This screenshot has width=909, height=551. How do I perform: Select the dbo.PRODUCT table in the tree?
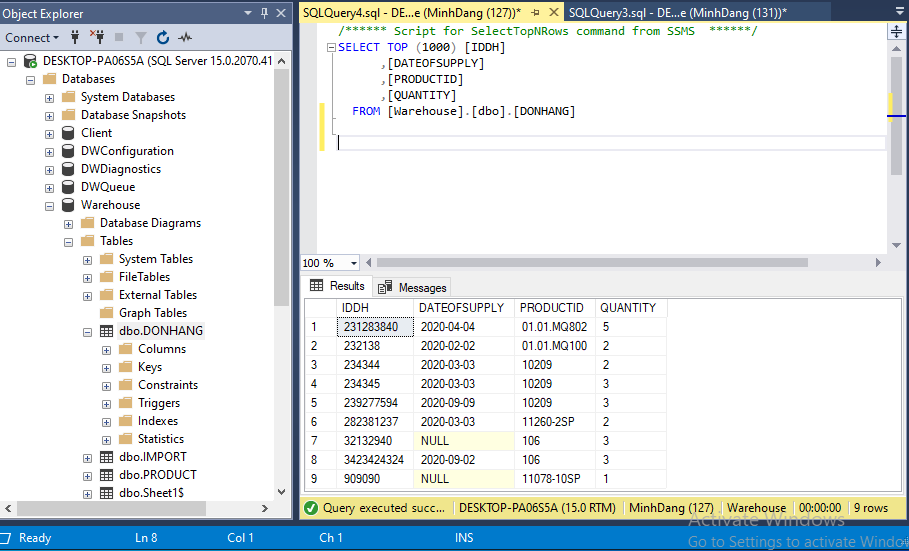click(x=157, y=475)
